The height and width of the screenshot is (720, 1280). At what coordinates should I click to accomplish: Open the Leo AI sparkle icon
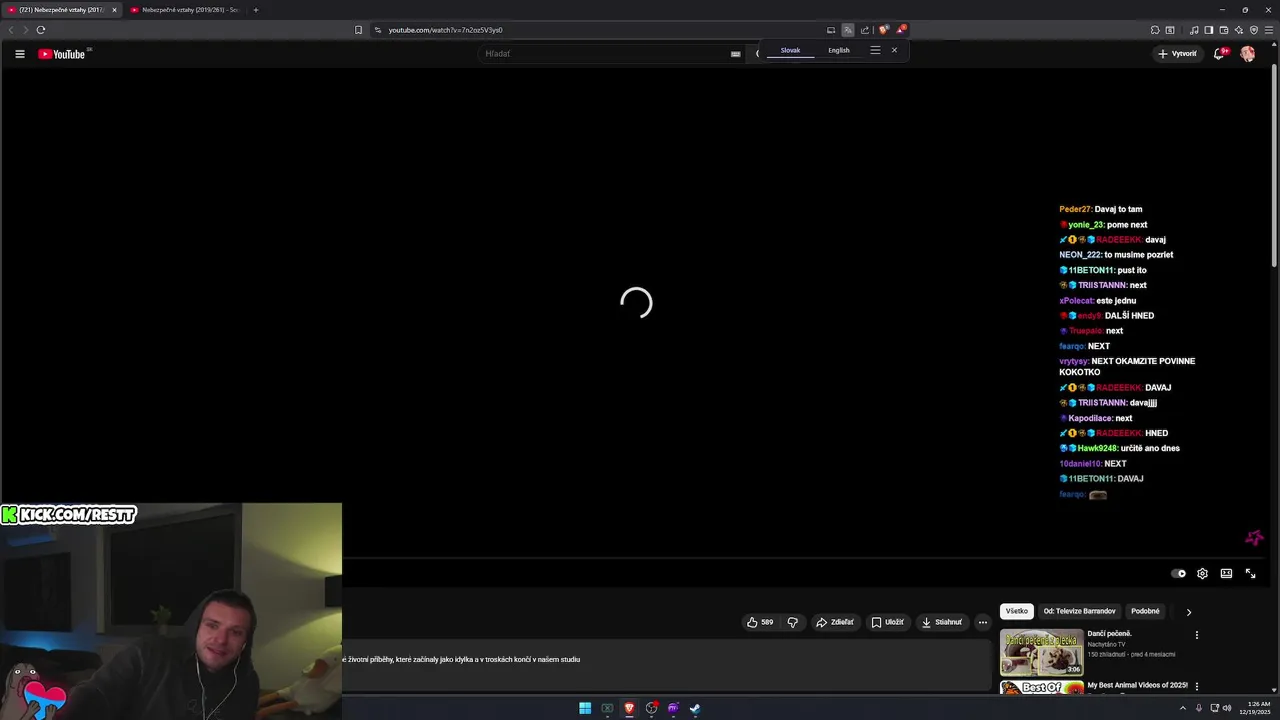1238,30
